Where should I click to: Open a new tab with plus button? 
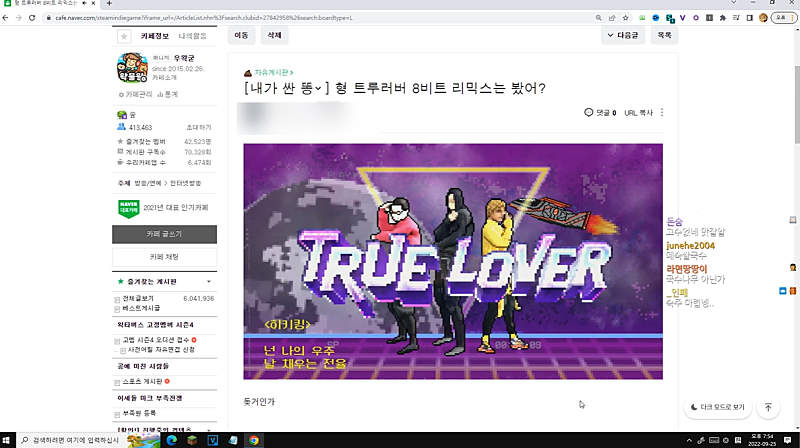[x=109, y=3]
